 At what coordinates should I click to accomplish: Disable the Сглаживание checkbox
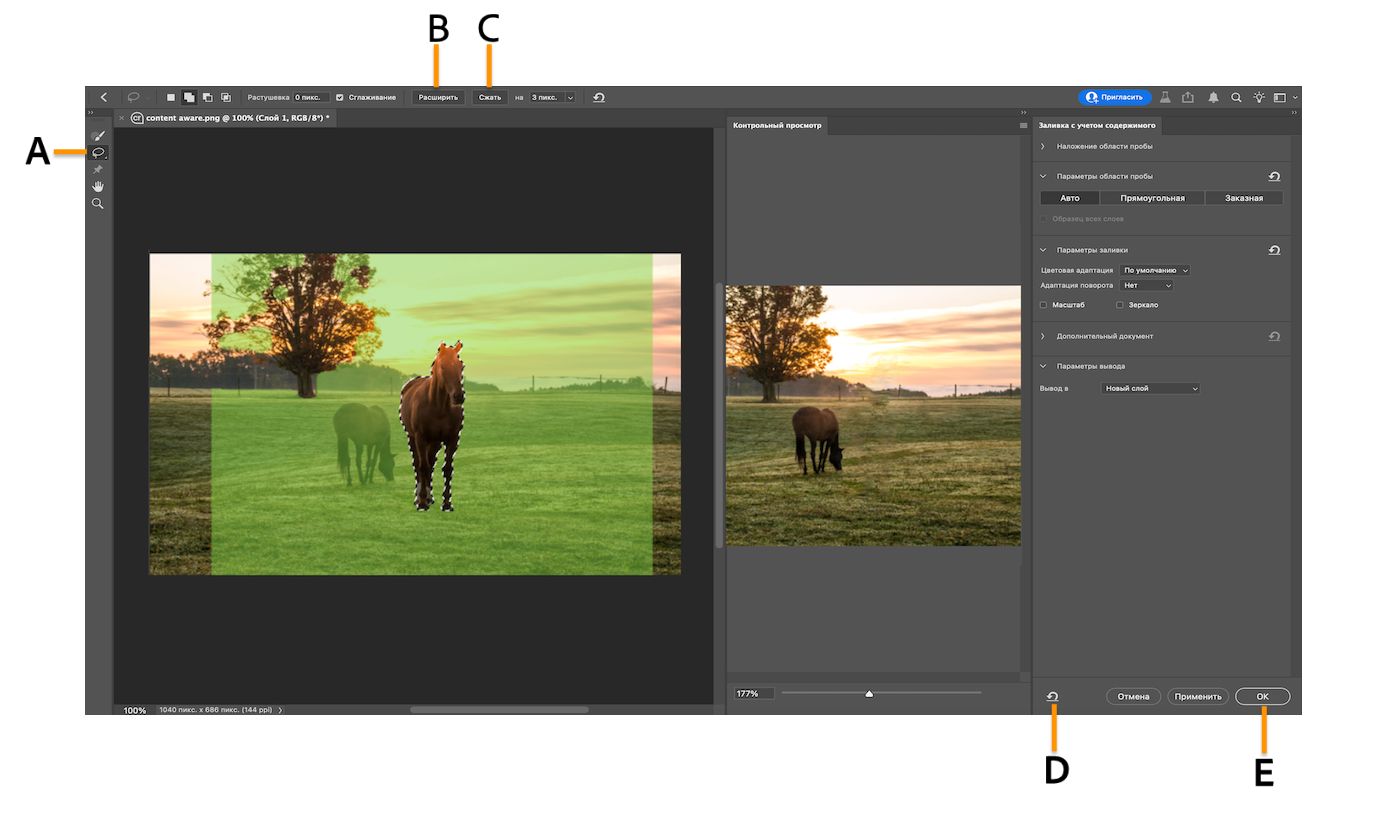click(x=338, y=97)
